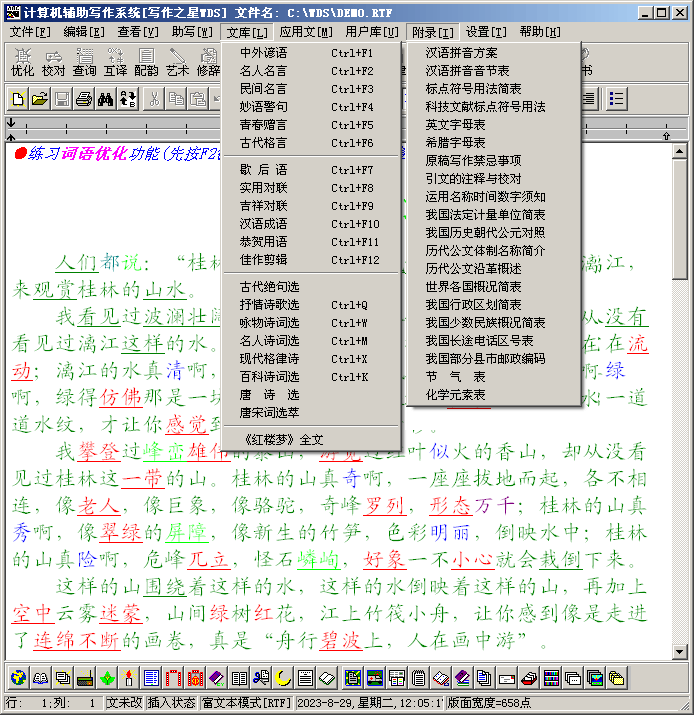Choose 我国历史朝代公元对照 entry
This screenshot has height=715, width=694.
(494, 233)
